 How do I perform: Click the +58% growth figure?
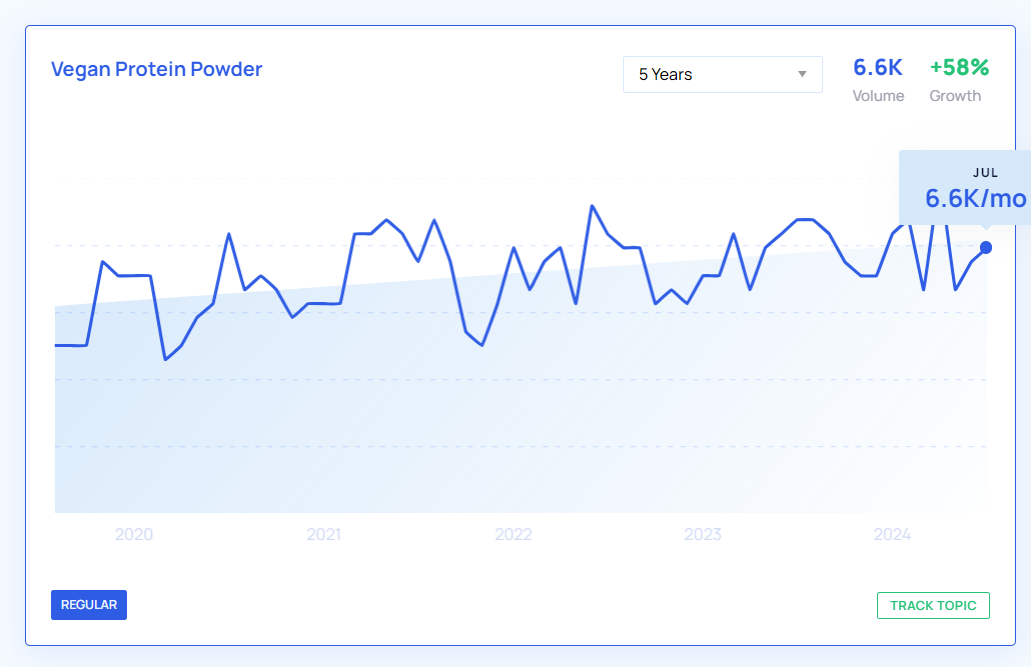point(959,68)
